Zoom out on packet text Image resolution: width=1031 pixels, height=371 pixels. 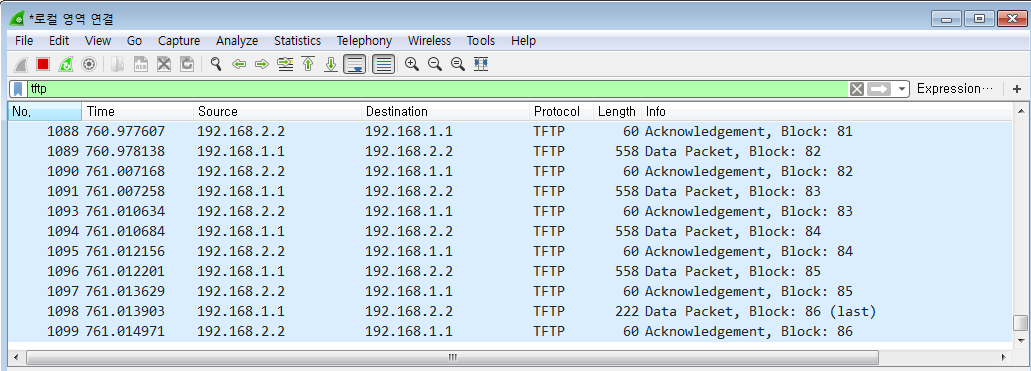(x=435, y=64)
